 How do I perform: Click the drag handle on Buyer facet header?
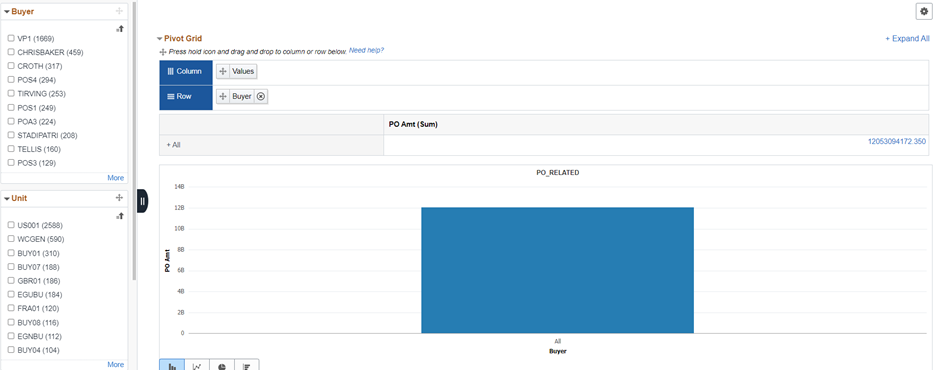point(119,11)
